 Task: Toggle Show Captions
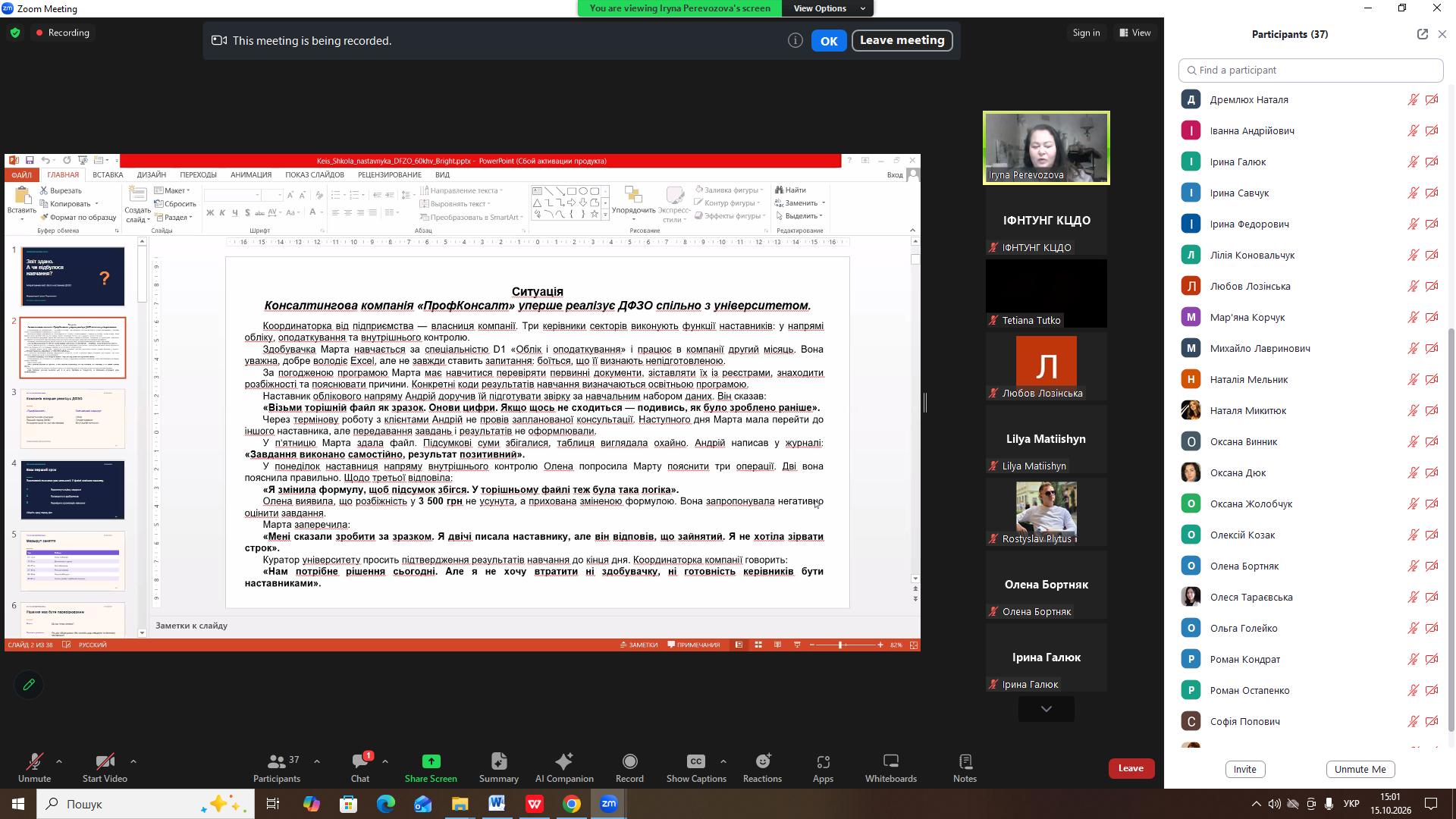[x=696, y=767]
